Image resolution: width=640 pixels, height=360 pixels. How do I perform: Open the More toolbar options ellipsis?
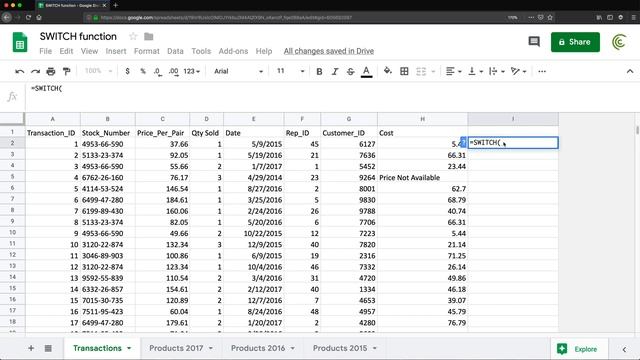pos(542,71)
